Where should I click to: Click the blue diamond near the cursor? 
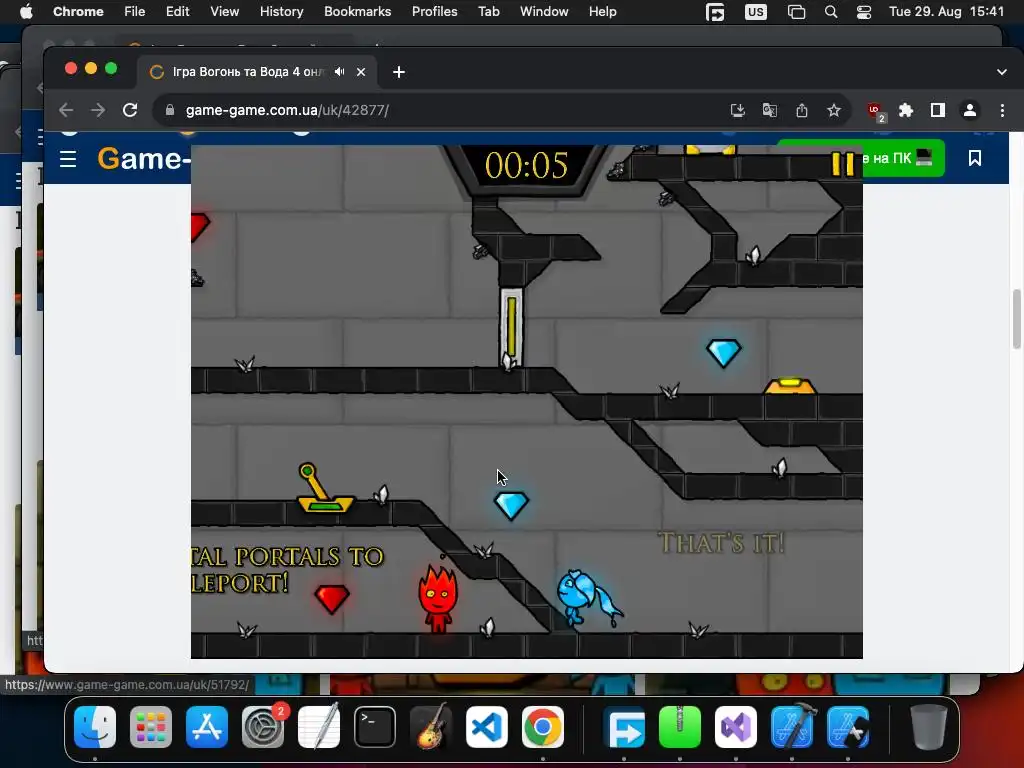click(x=511, y=506)
